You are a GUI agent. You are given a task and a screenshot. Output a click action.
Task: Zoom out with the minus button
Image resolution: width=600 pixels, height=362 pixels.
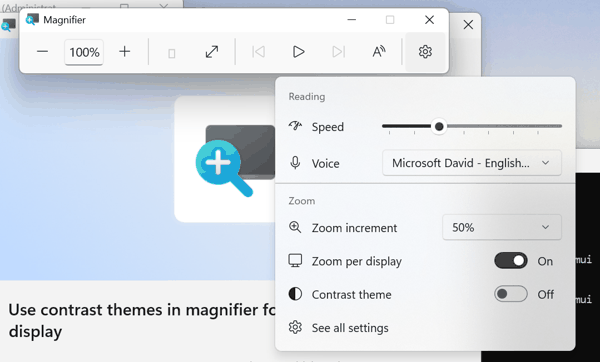click(x=42, y=52)
